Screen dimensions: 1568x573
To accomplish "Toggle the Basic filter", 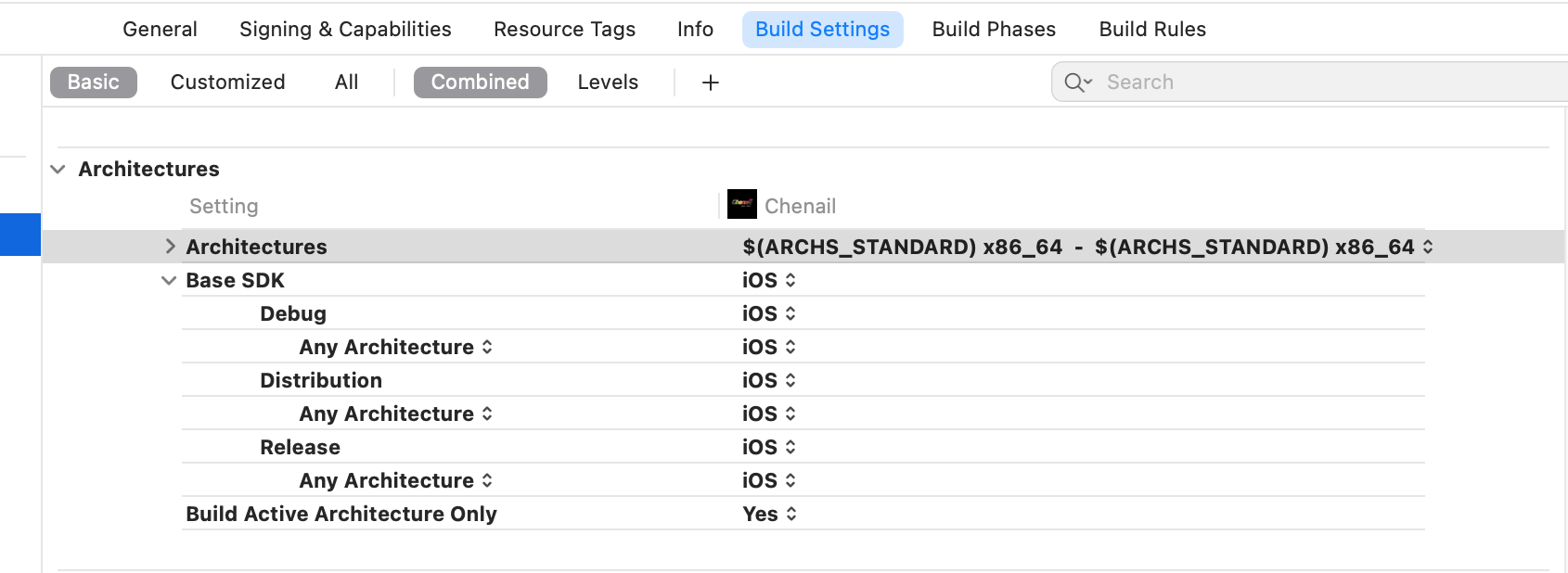I will pos(94,82).
